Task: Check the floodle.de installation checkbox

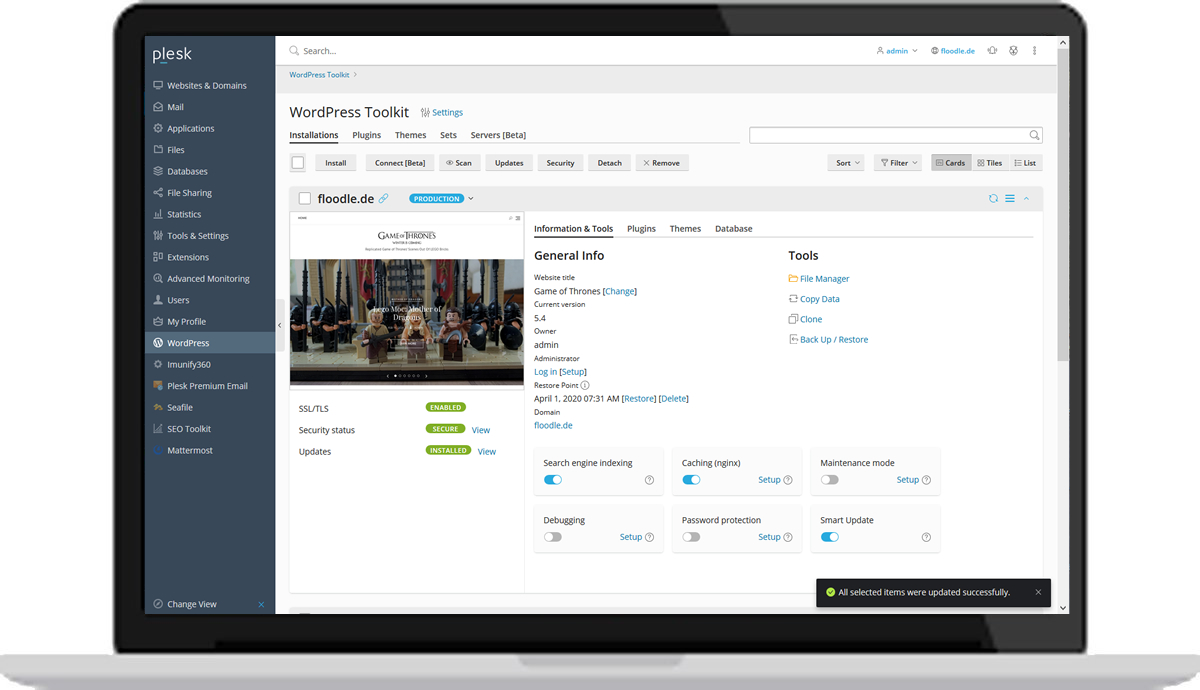Action: [305, 198]
